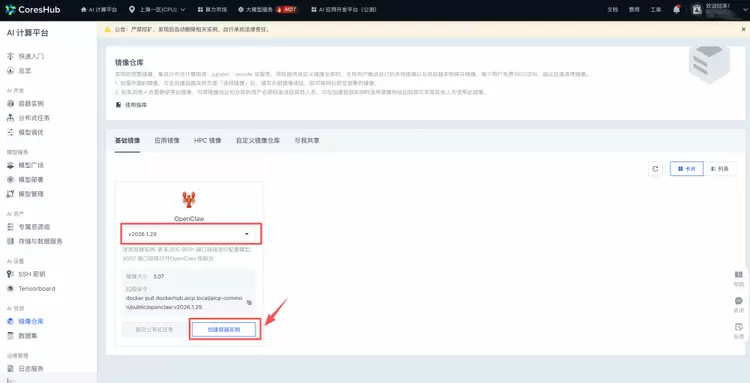Copy the docker pull command

click(x=249, y=302)
